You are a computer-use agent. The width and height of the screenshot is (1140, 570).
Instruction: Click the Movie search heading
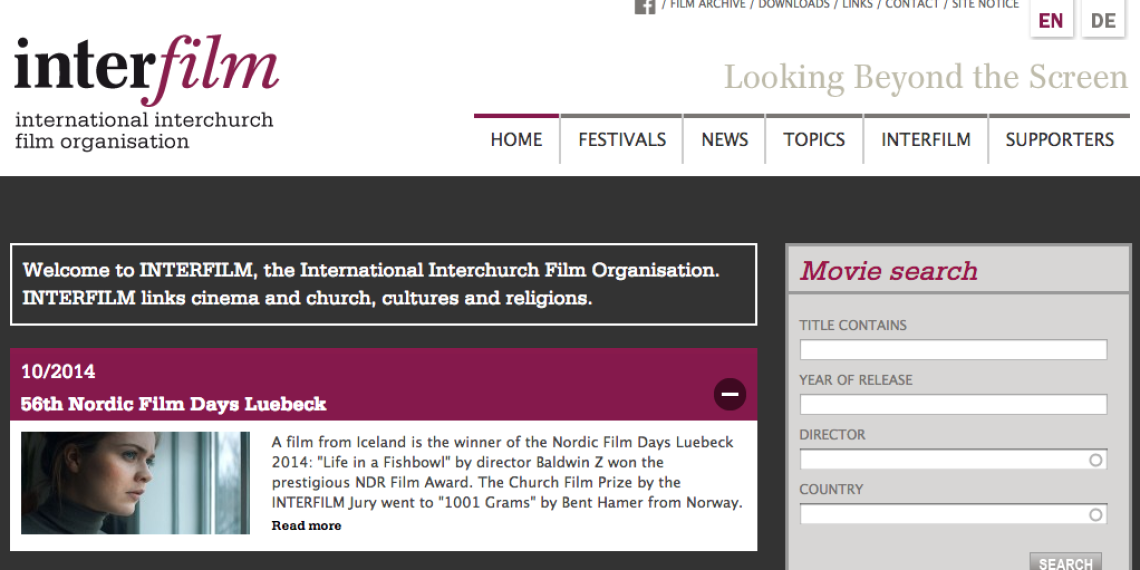coord(888,270)
